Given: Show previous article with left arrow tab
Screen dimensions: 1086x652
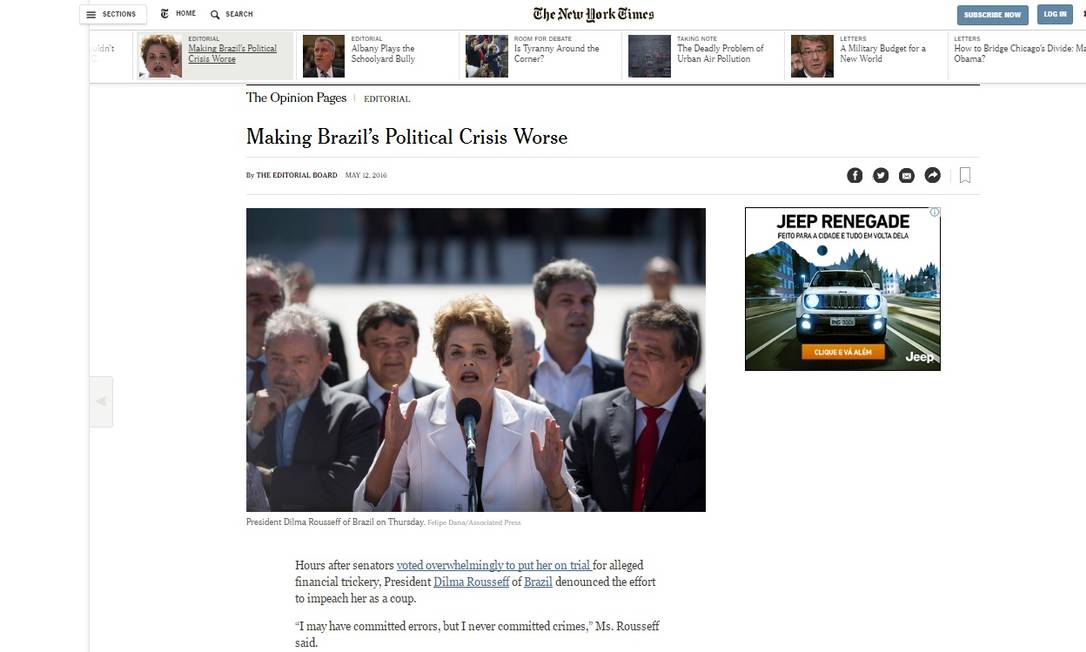Looking at the screenshot, I should pos(101,402).
